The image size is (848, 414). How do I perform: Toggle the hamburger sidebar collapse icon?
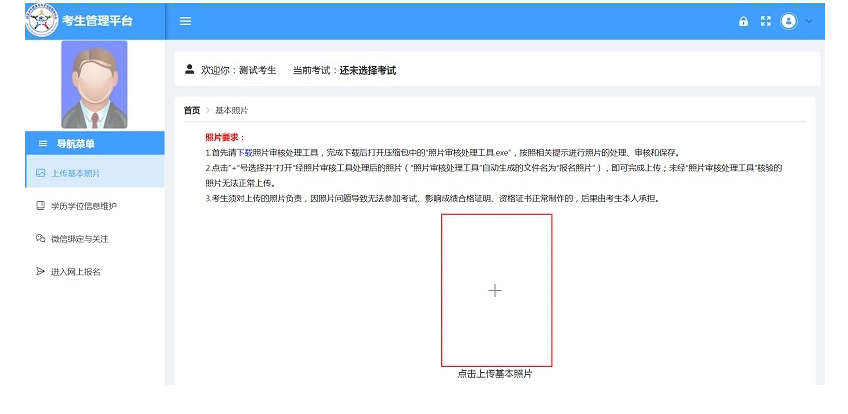[186, 21]
